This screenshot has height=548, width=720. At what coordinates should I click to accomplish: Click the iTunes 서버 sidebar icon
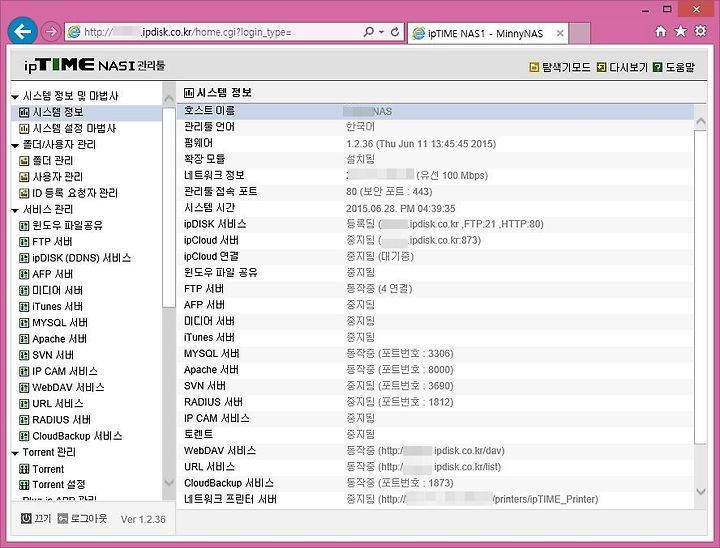click(x=24, y=306)
